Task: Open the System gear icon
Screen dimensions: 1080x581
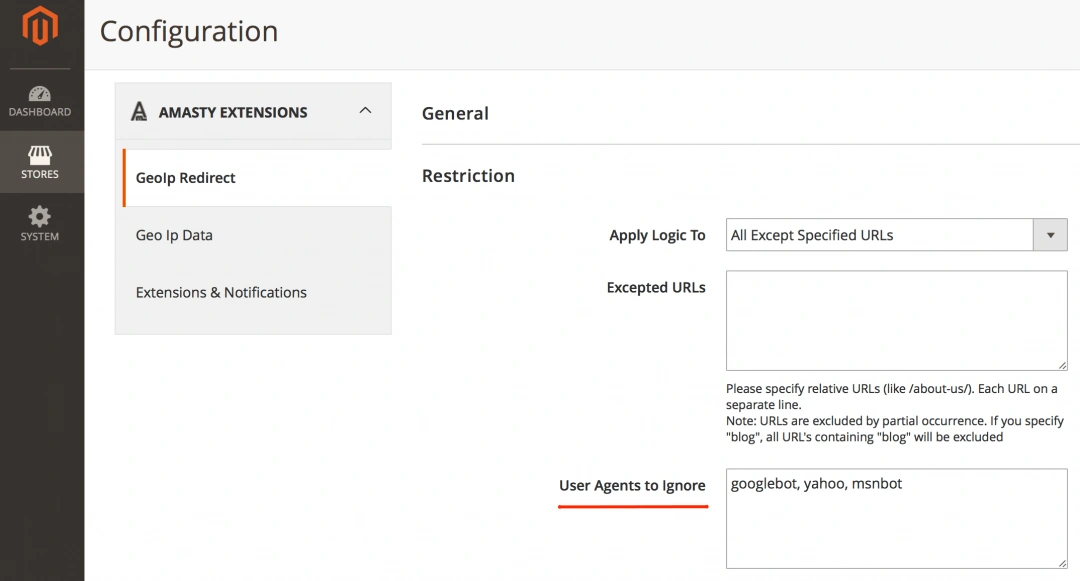Action: point(40,217)
